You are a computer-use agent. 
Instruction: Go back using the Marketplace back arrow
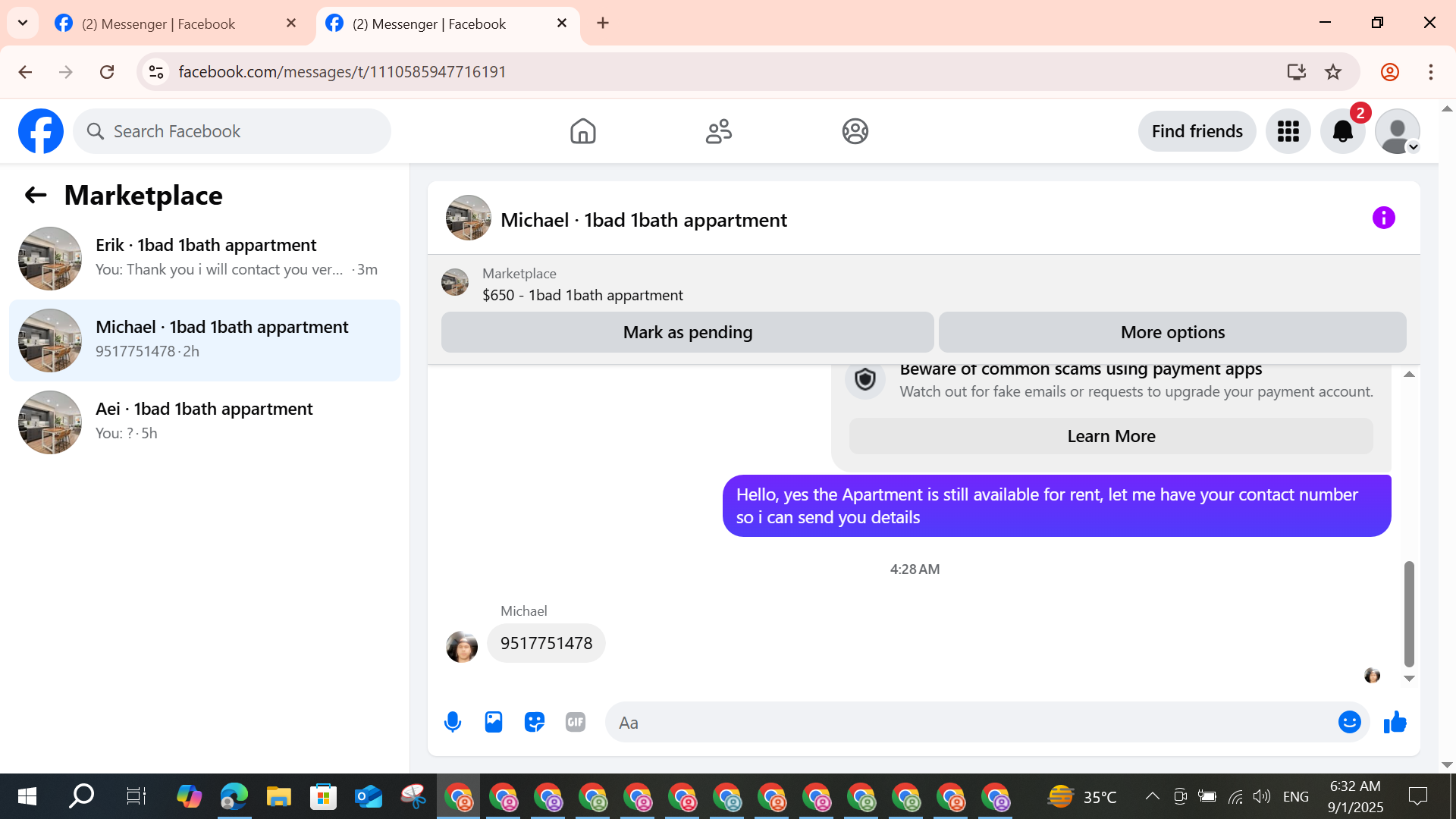[x=36, y=196]
